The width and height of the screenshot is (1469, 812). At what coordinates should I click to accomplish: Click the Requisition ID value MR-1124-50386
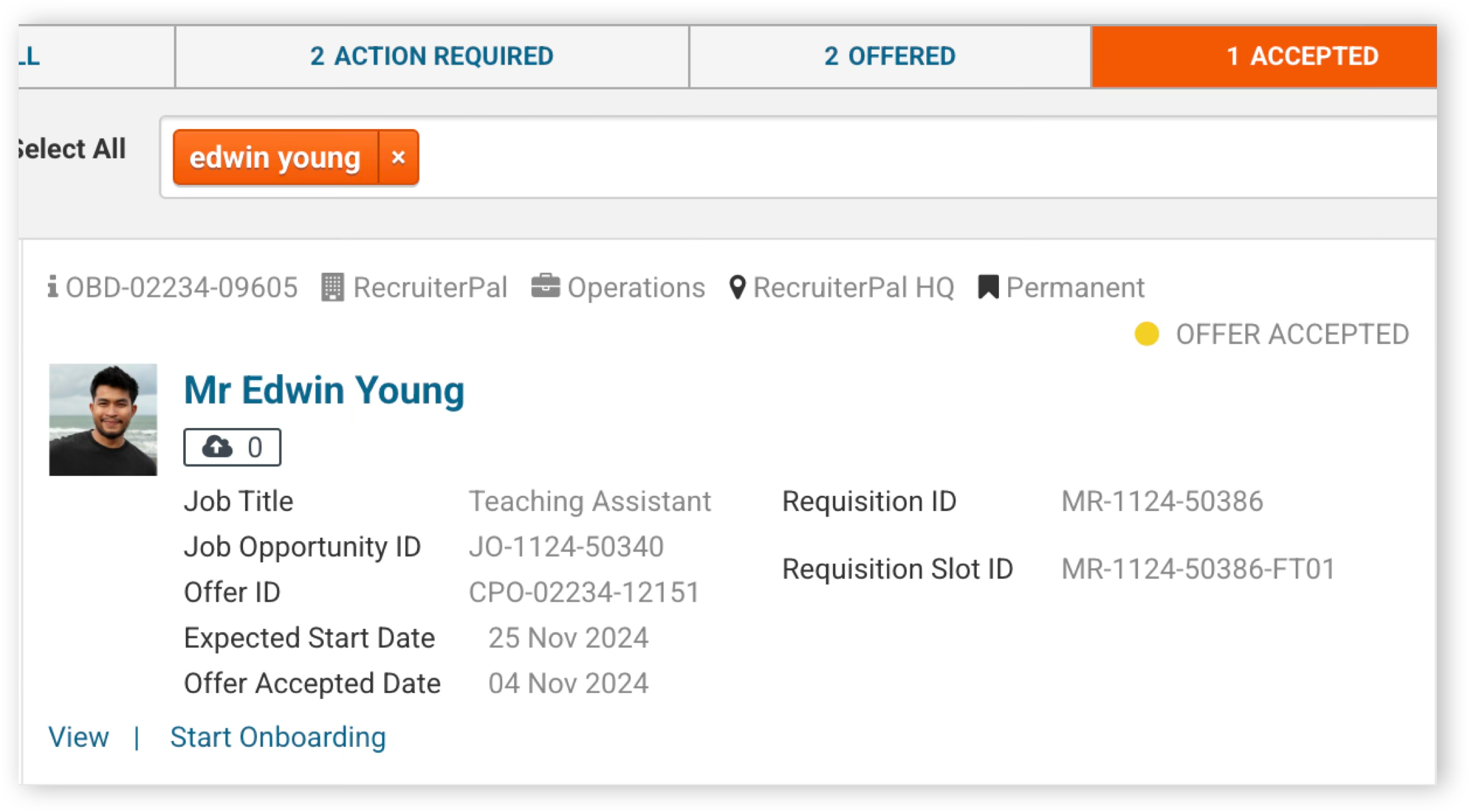(1162, 501)
